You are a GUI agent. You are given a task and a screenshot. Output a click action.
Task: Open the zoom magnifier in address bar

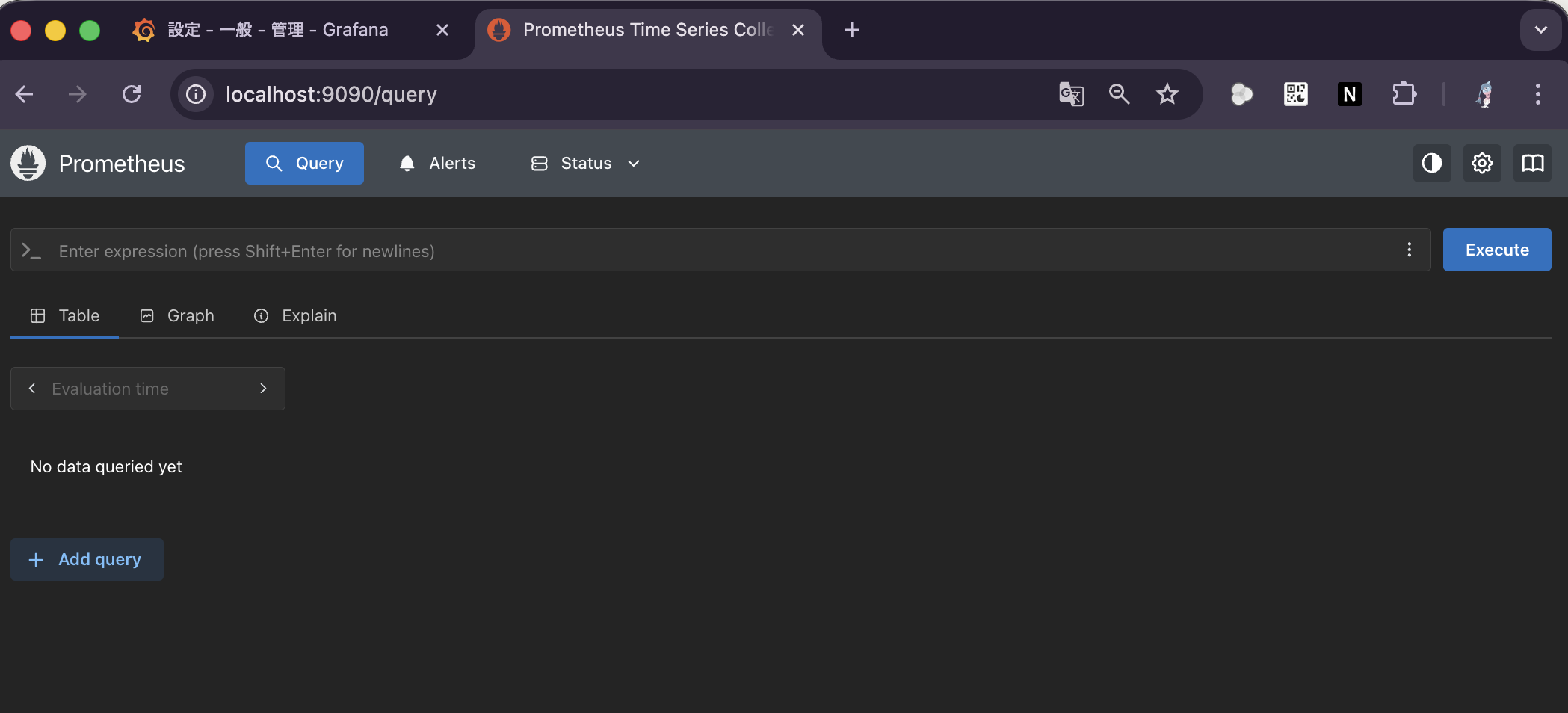point(1119,94)
